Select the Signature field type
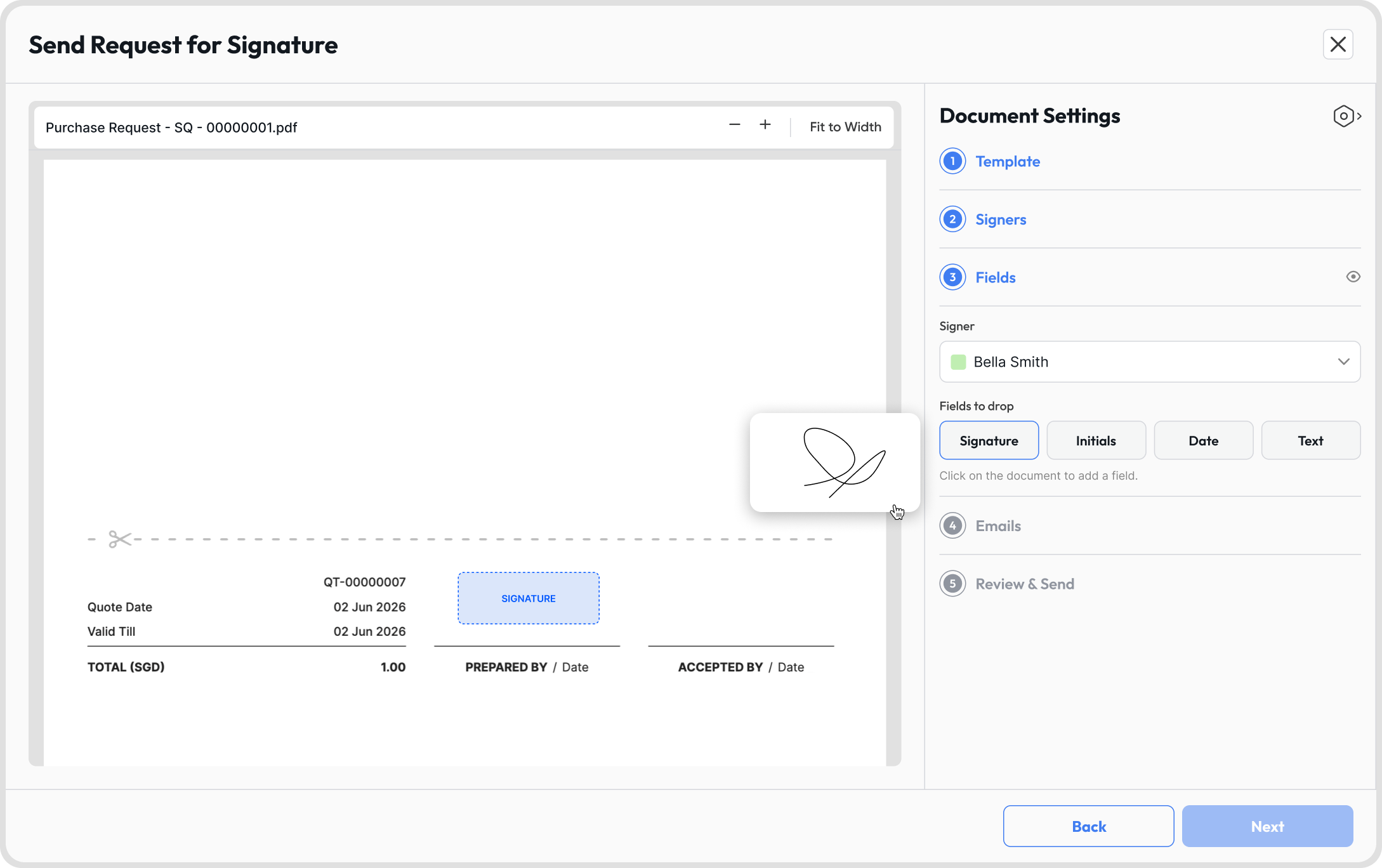This screenshot has height=868, width=1382. (989, 440)
